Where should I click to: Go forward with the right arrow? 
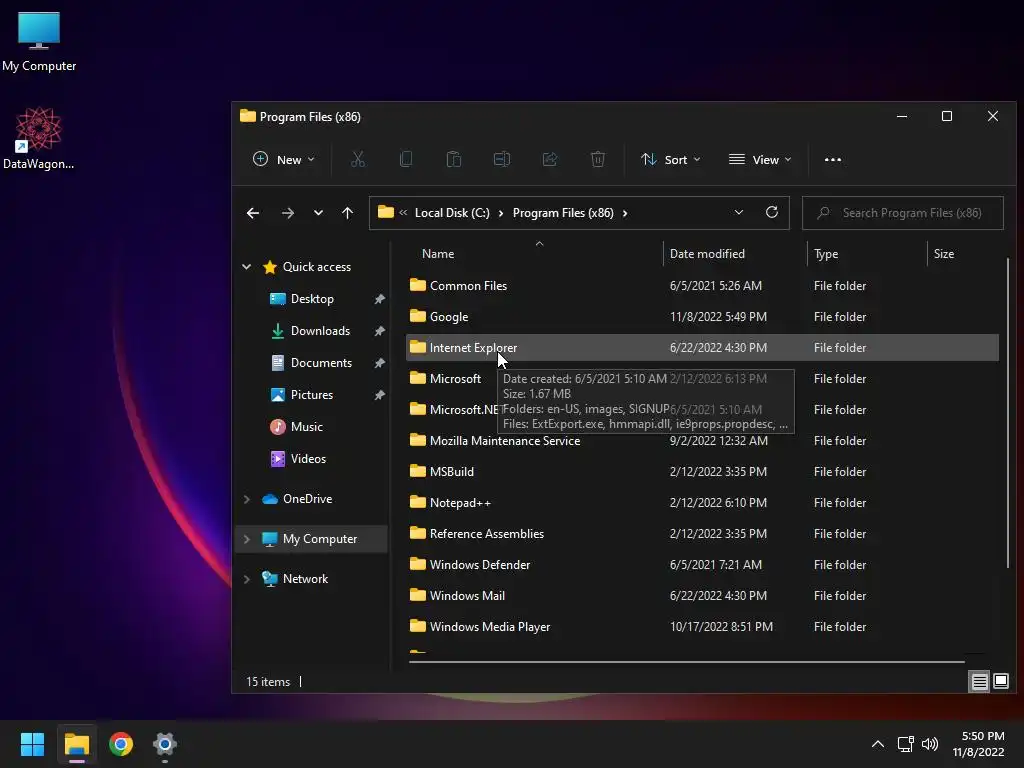(x=287, y=213)
